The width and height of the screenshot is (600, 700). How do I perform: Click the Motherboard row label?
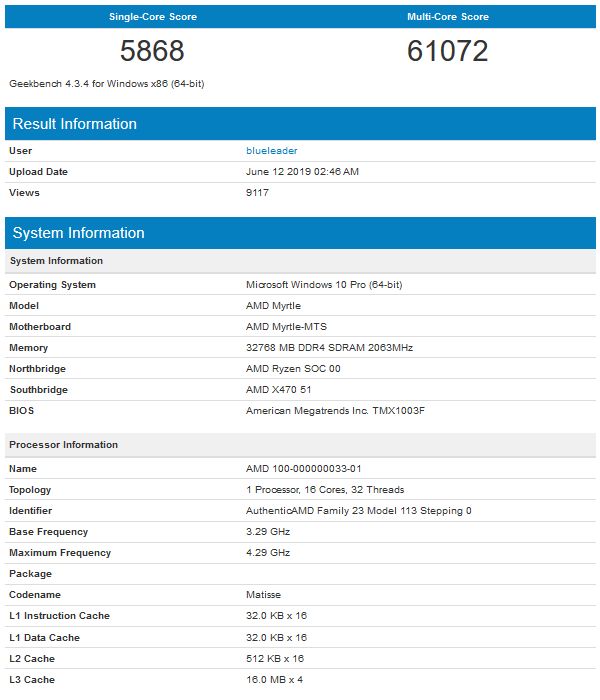[40, 327]
